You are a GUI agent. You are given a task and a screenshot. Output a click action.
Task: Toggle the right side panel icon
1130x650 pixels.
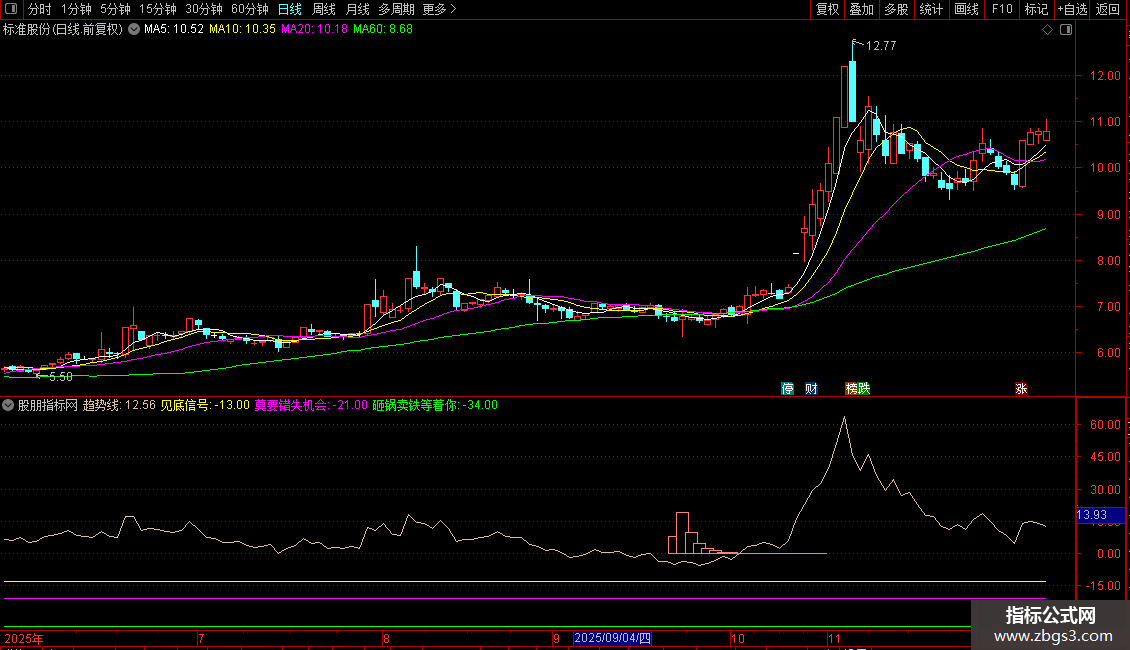tap(1065, 30)
